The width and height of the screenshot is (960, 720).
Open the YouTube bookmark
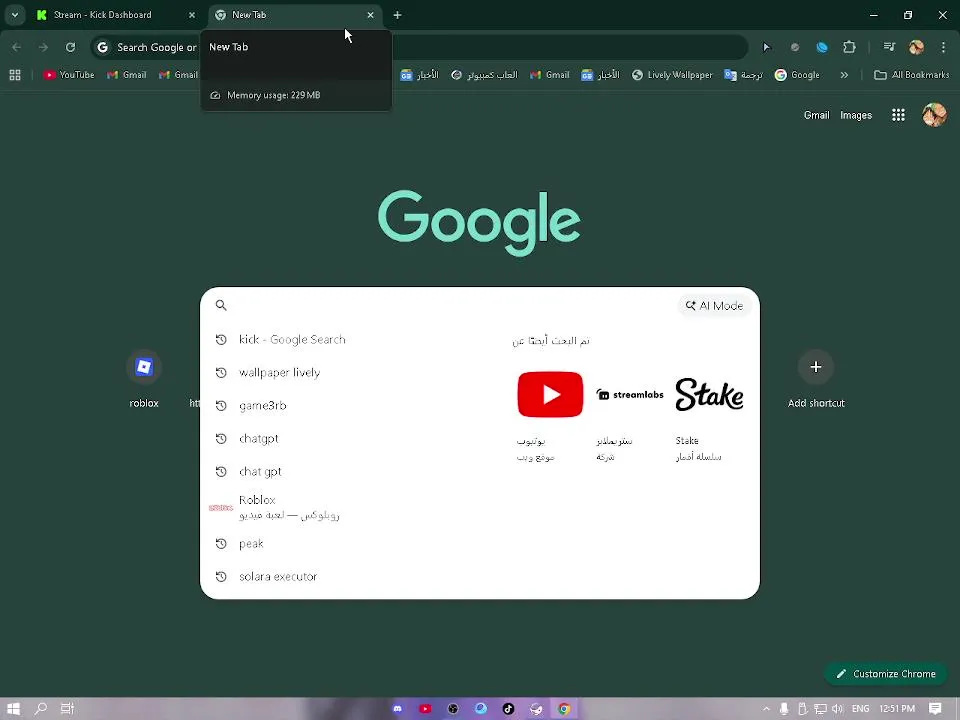(x=69, y=75)
